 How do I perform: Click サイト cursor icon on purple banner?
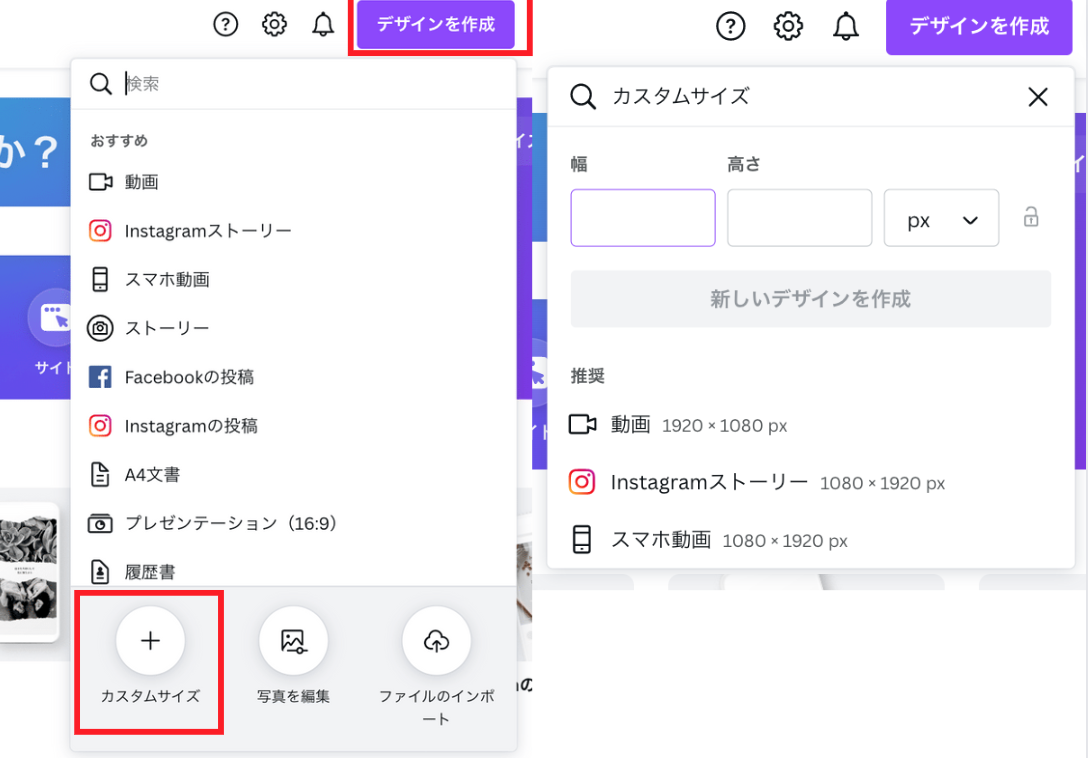(x=54, y=317)
